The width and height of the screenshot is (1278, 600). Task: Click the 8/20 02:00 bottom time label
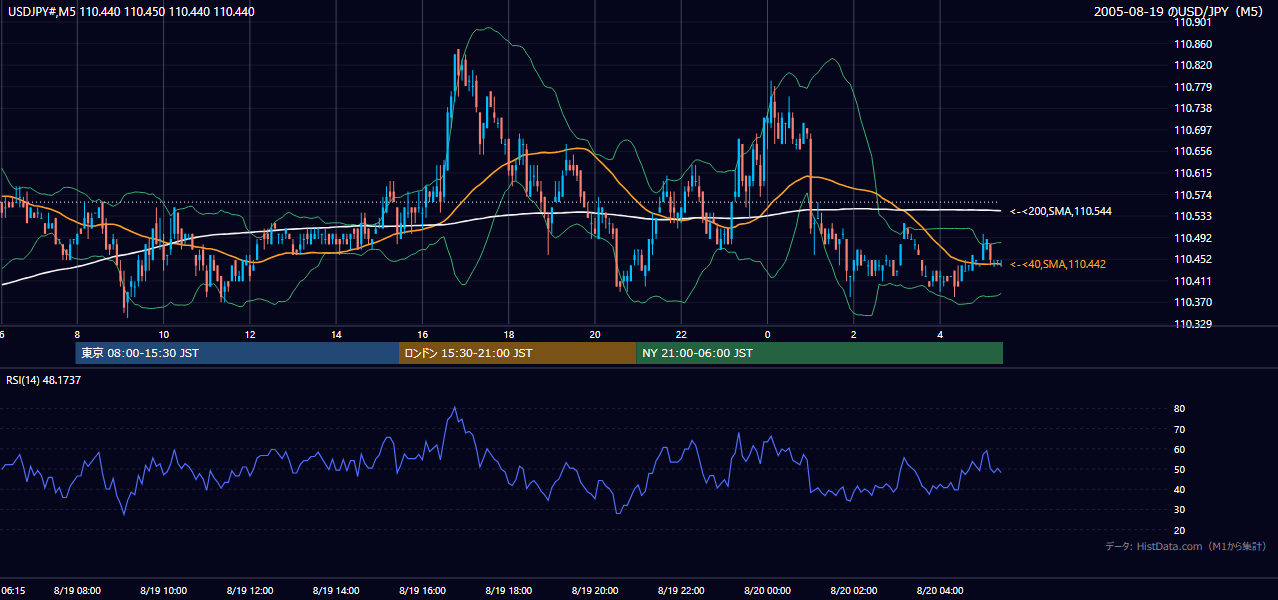coord(854,591)
